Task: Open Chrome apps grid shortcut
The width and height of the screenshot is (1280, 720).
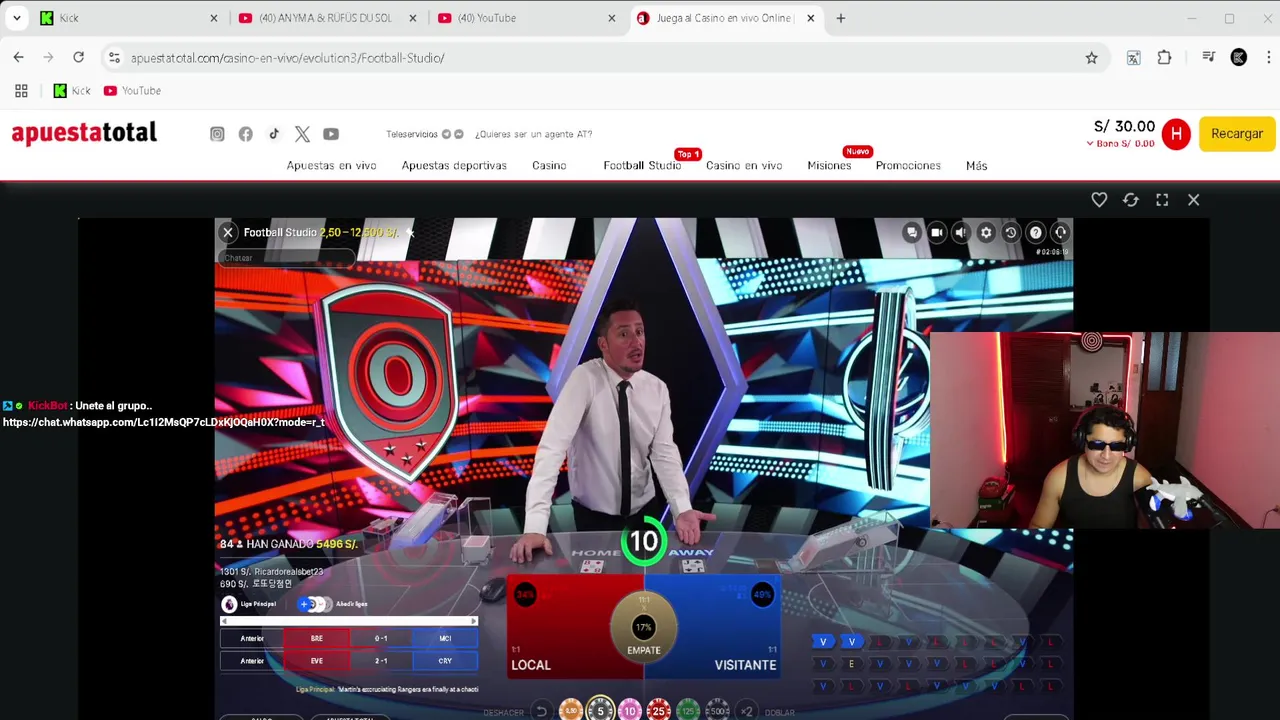Action: click(21, 91)
